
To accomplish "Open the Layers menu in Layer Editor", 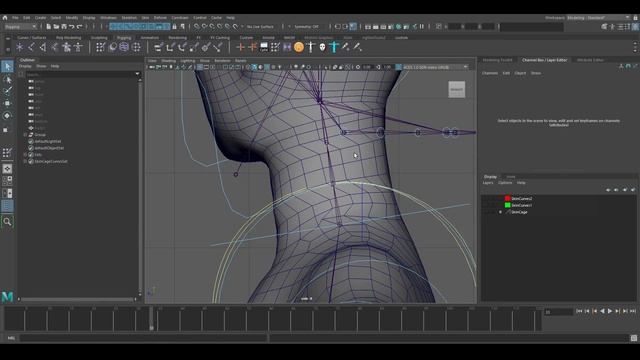I will [488, 183].
